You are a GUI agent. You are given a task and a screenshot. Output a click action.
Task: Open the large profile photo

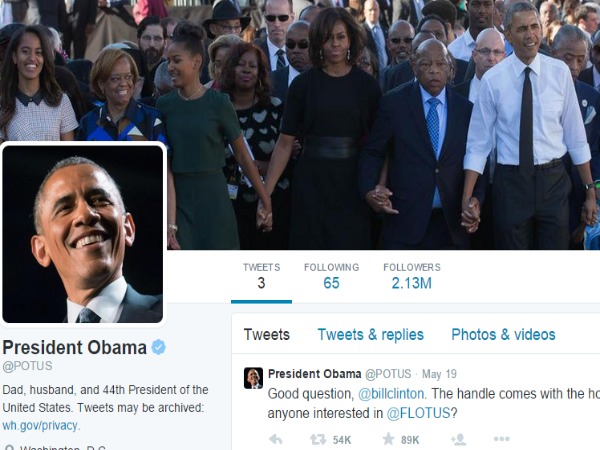tap(83, 234)
